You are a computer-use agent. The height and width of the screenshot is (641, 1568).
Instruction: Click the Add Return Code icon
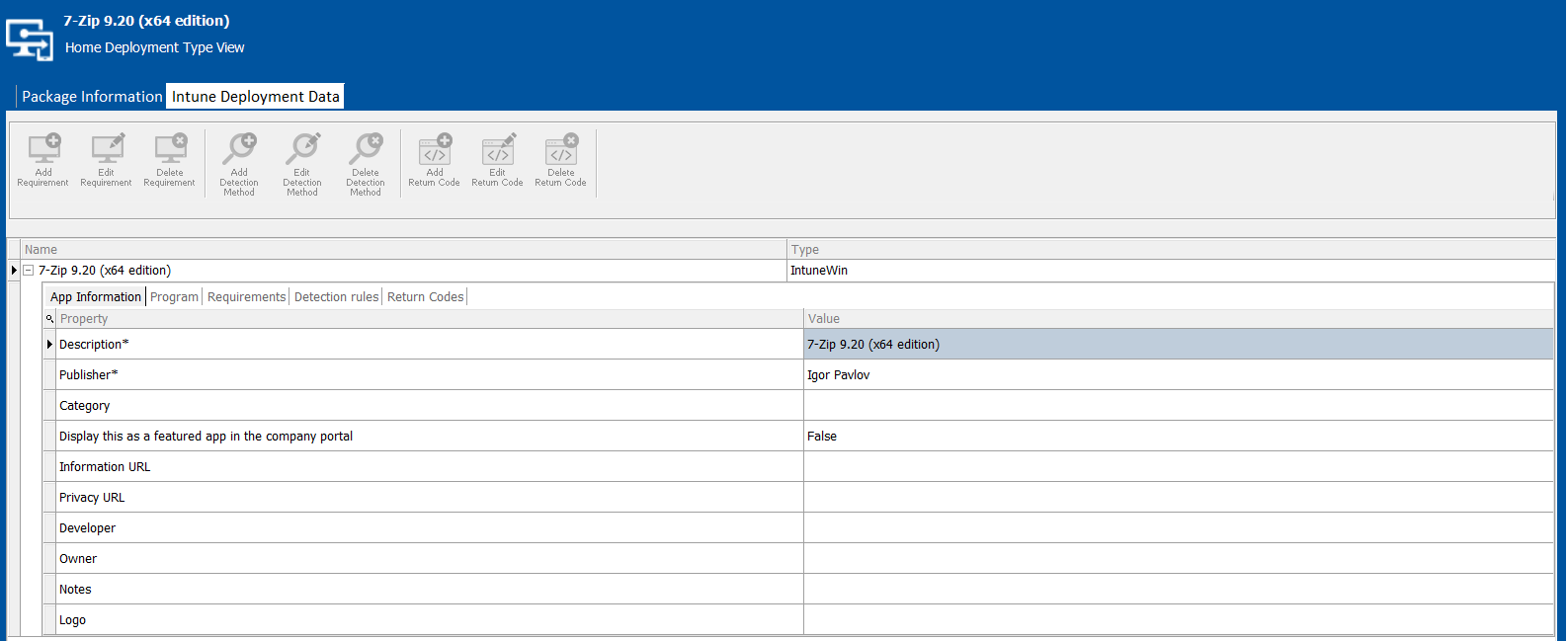click(x=435, y=150)
